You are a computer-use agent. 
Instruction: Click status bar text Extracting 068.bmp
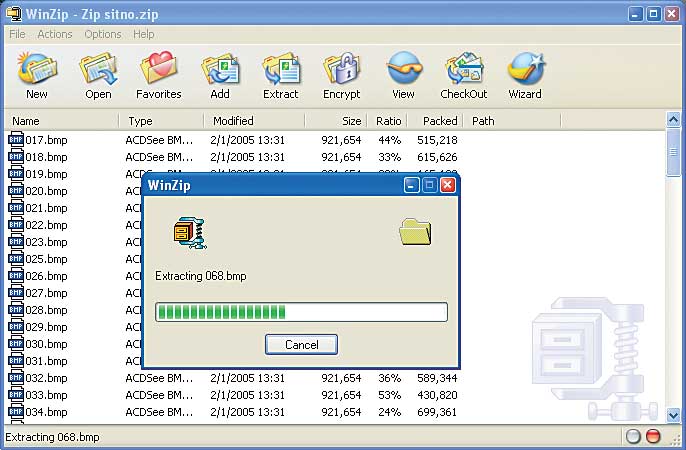52,437
